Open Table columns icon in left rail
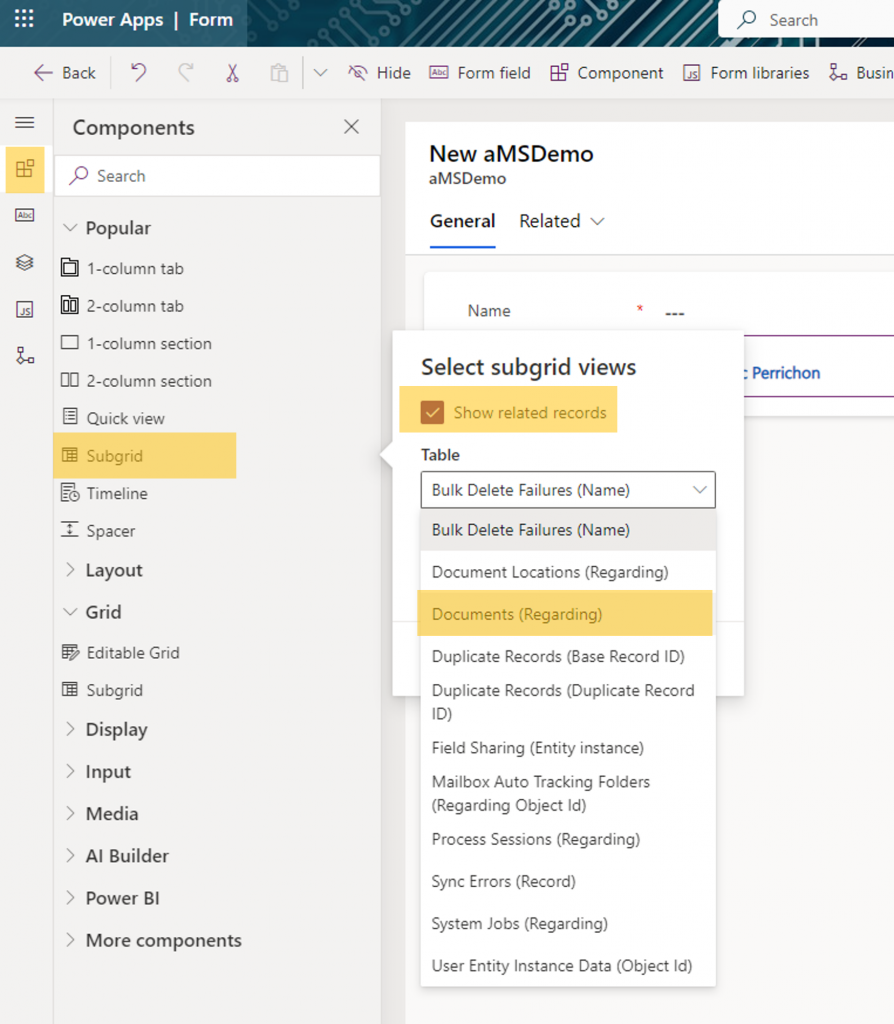Screen dimensions: 894x1024 click(x=25, y=216)
